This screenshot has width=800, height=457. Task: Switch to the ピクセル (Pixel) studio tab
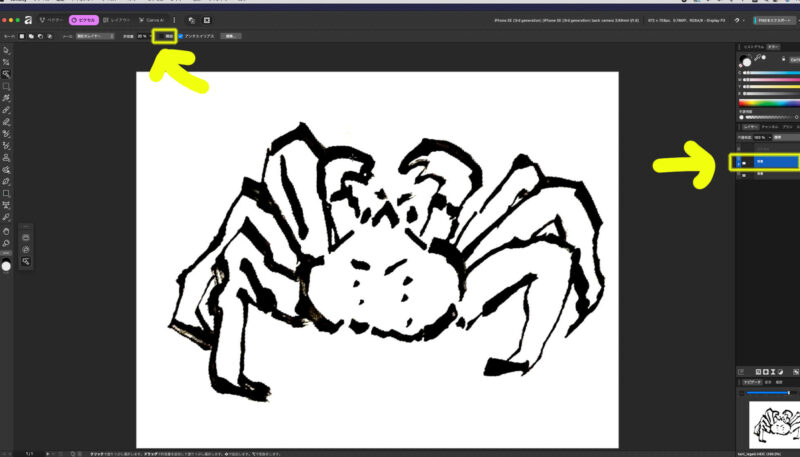[x=84, y=20]
